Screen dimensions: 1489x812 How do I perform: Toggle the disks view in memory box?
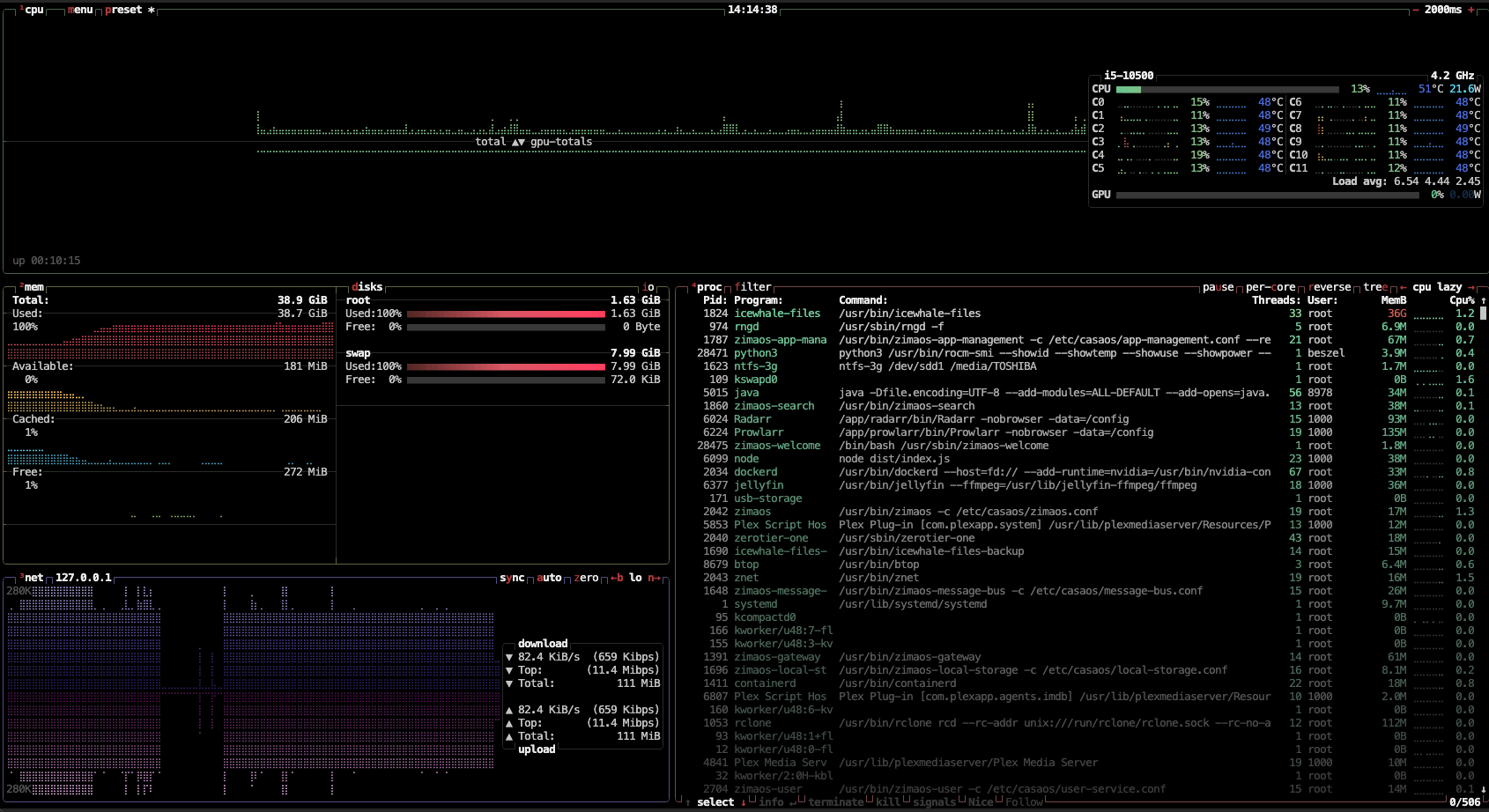[367, 287]
